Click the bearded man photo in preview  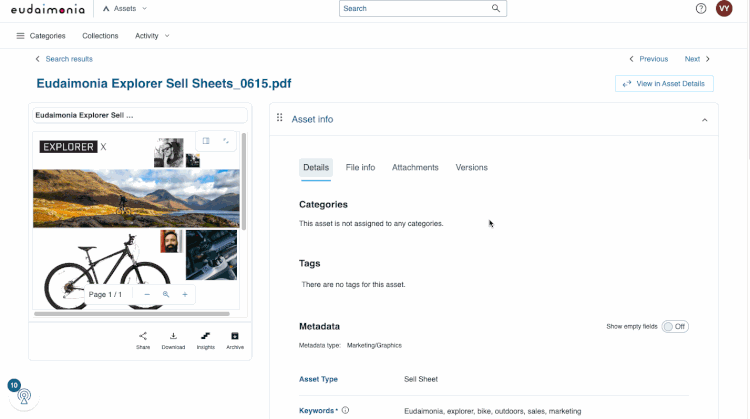tap(171, 242)
